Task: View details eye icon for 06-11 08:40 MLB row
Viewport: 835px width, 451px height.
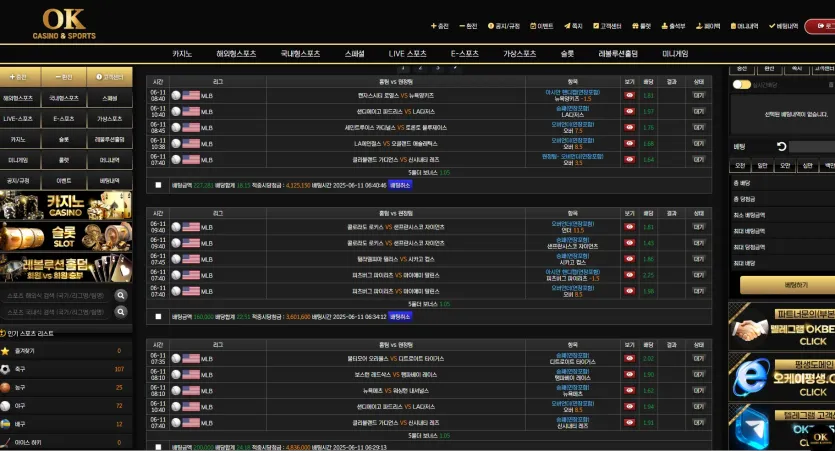Action: [629, 96]
